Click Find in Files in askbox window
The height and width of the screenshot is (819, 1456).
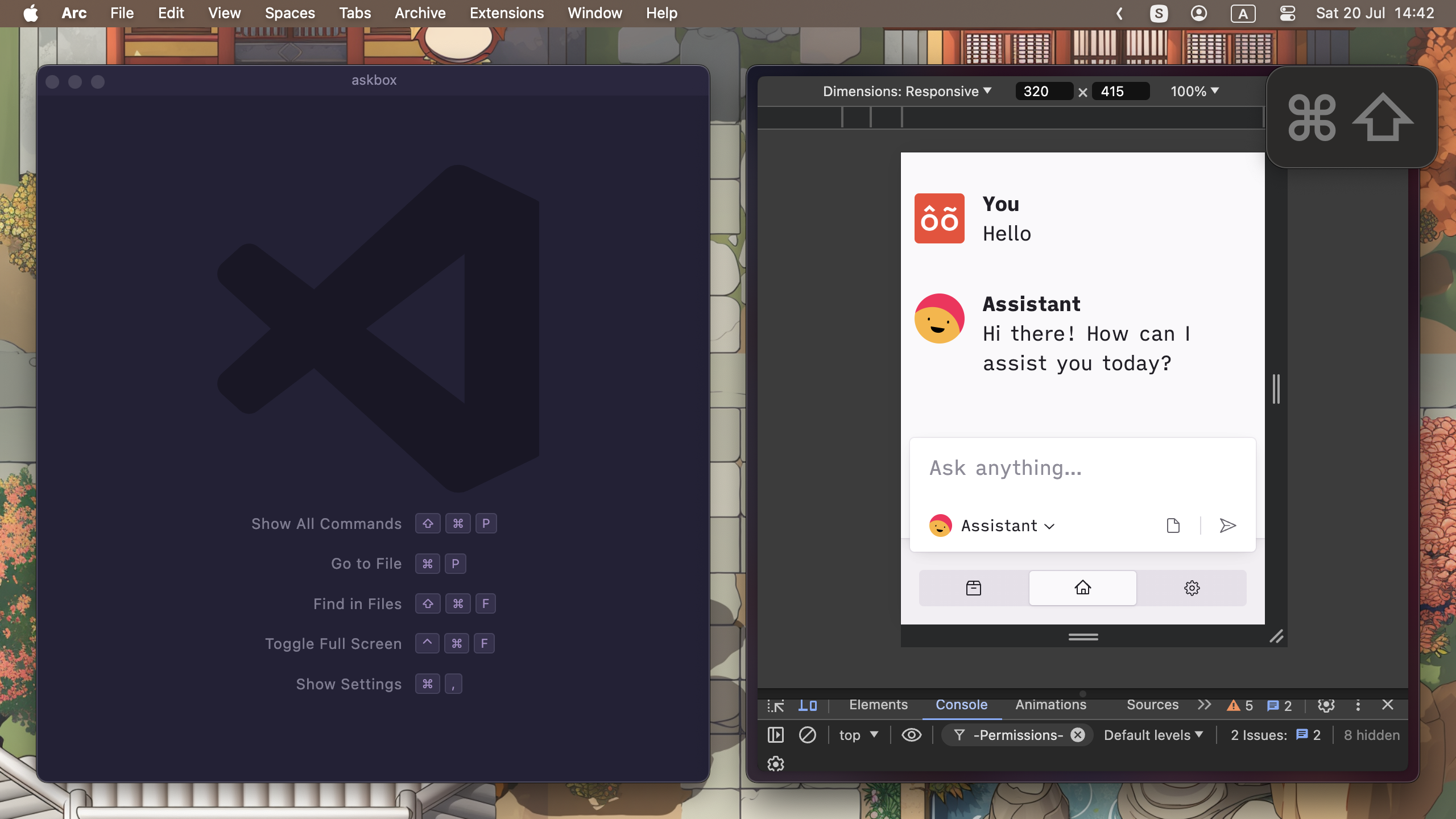click(357, 604)
